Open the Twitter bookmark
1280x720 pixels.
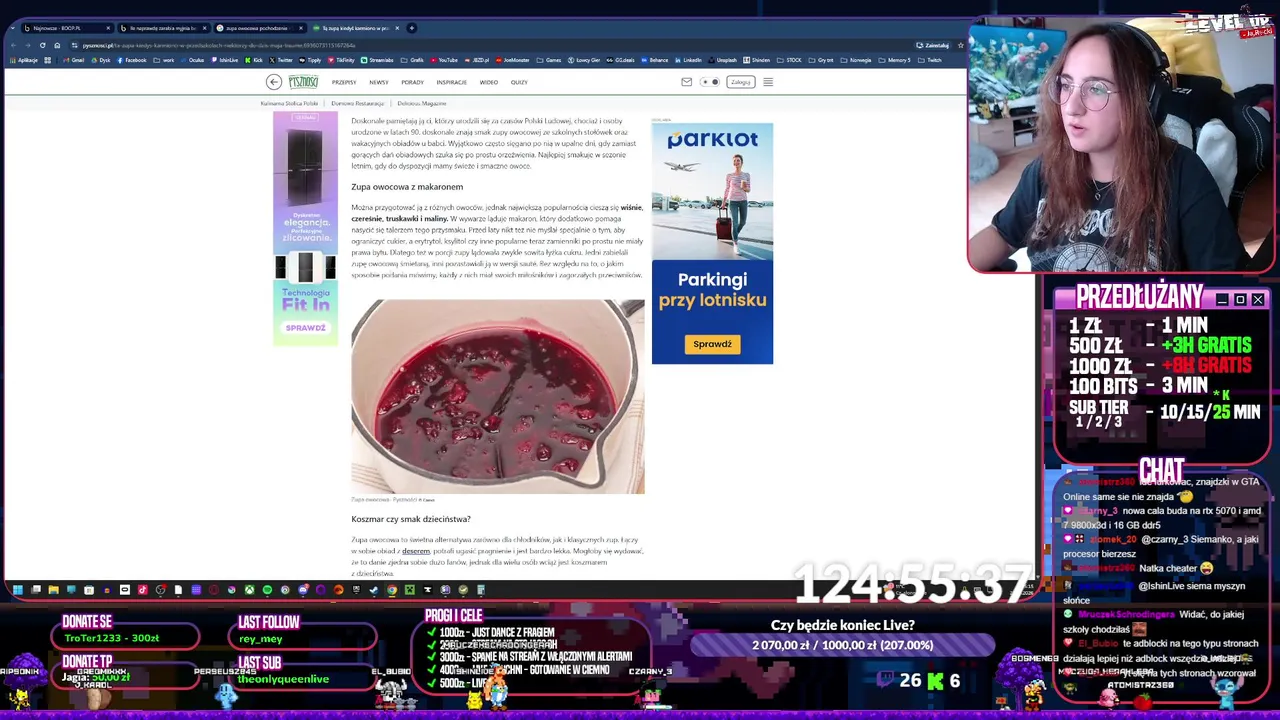(280, 60)
